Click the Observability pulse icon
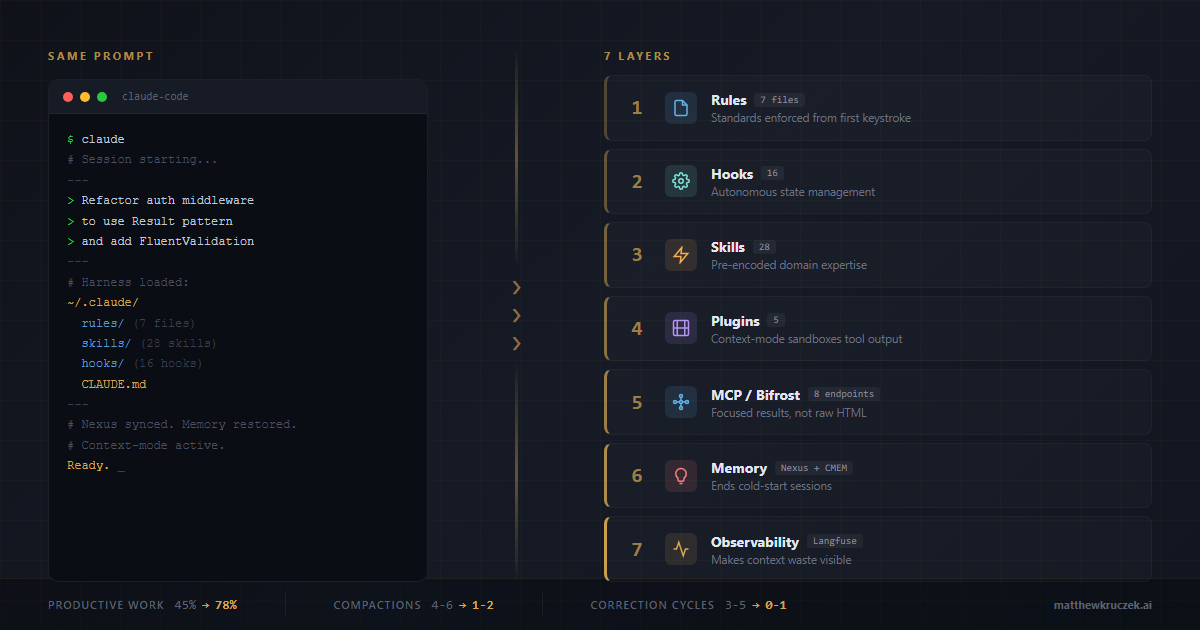 [x=681, y=549]
